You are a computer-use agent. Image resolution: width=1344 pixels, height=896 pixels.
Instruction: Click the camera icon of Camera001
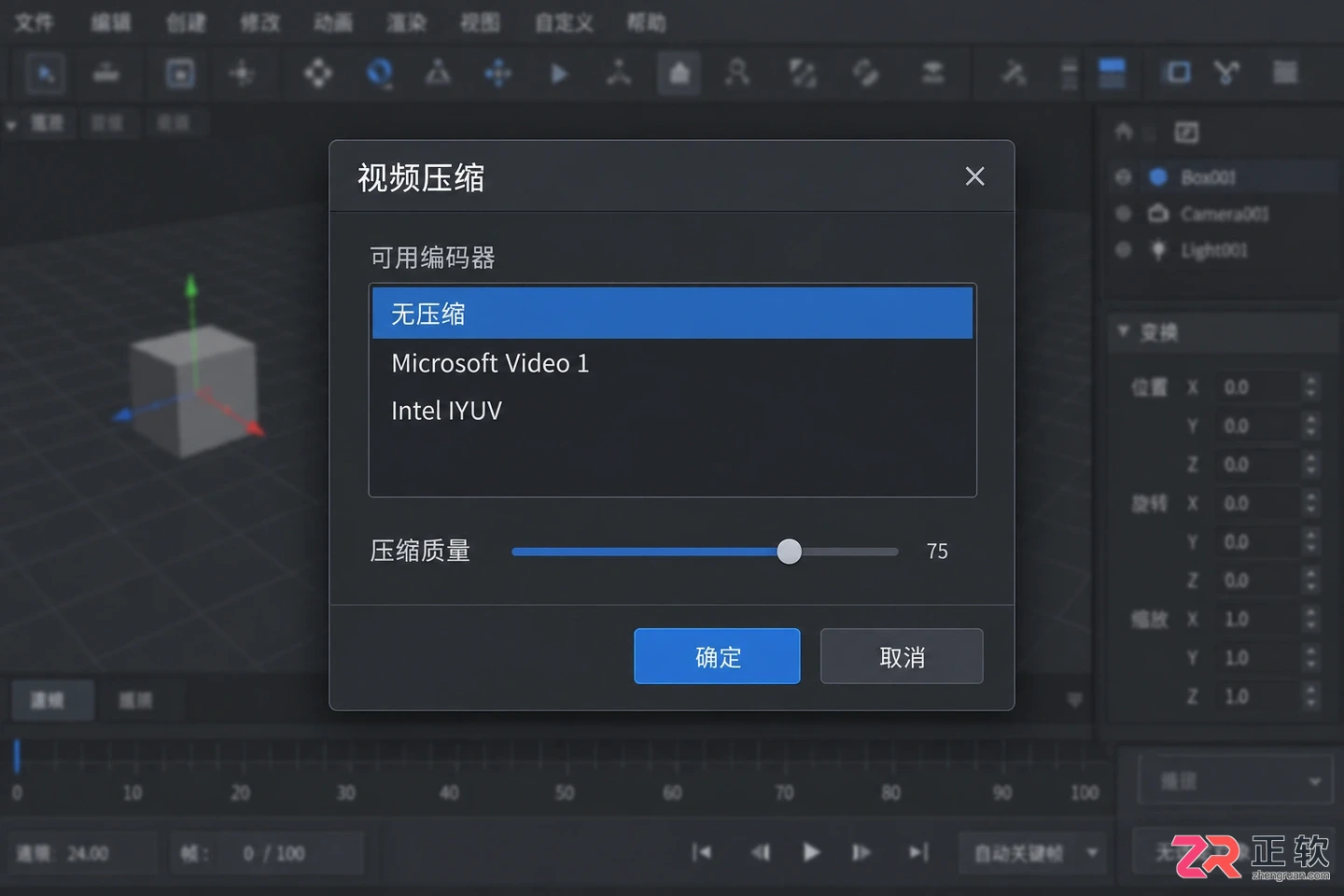click(1158, 214)
